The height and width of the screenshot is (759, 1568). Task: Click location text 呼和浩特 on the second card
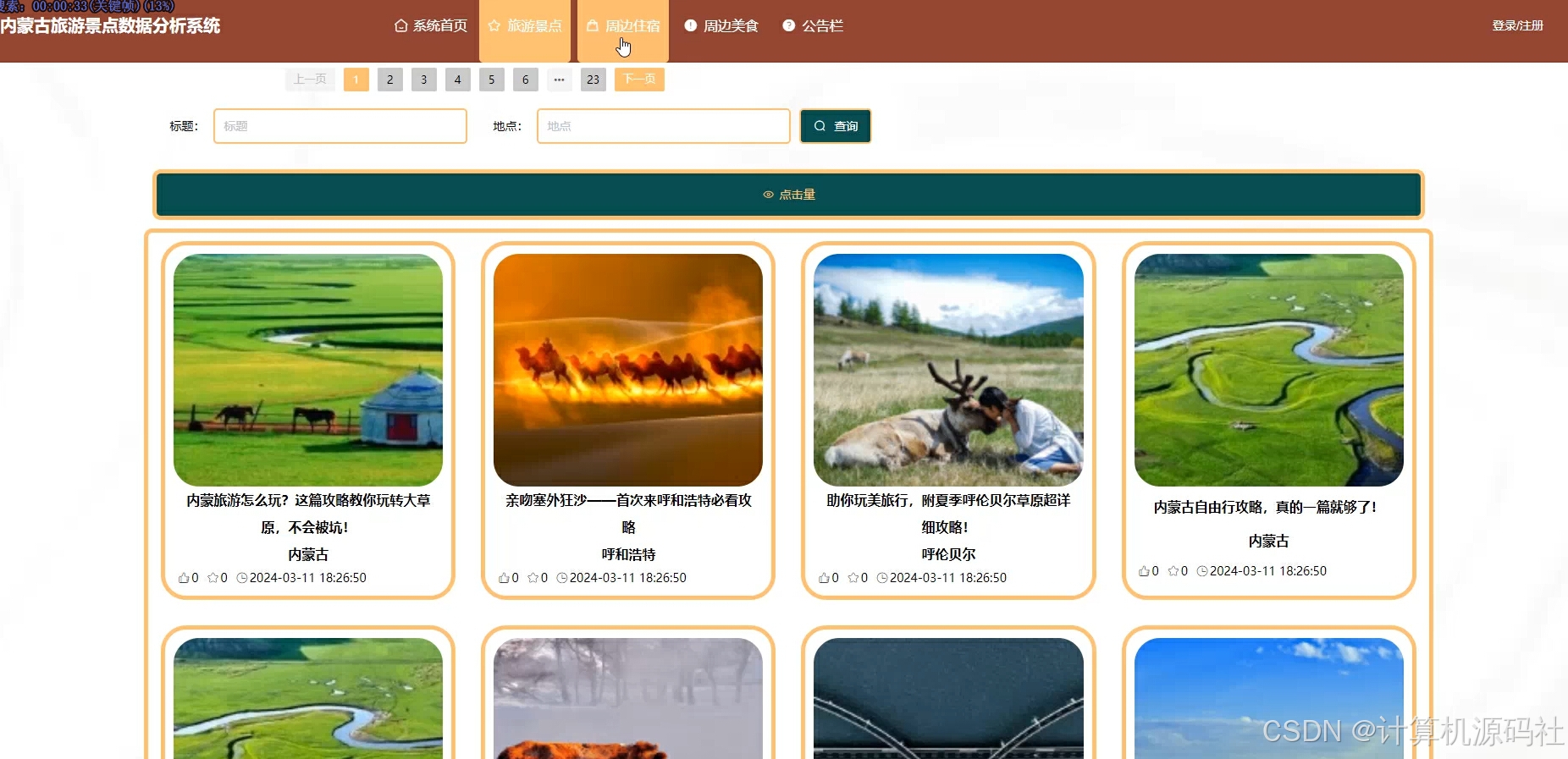tap(628, 554)
